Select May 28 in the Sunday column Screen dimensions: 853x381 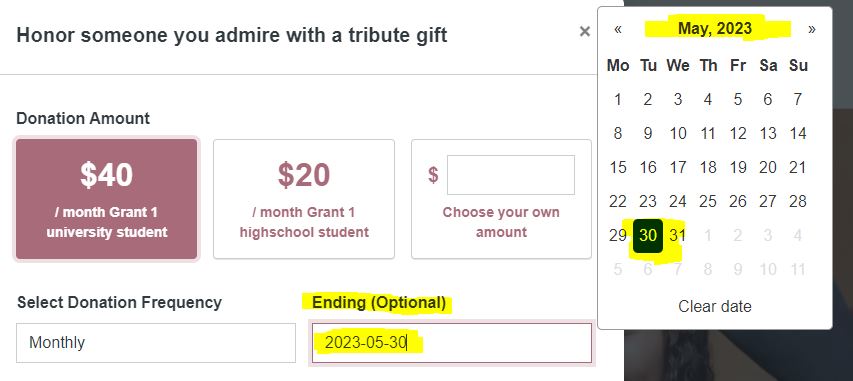coord(798,201)
